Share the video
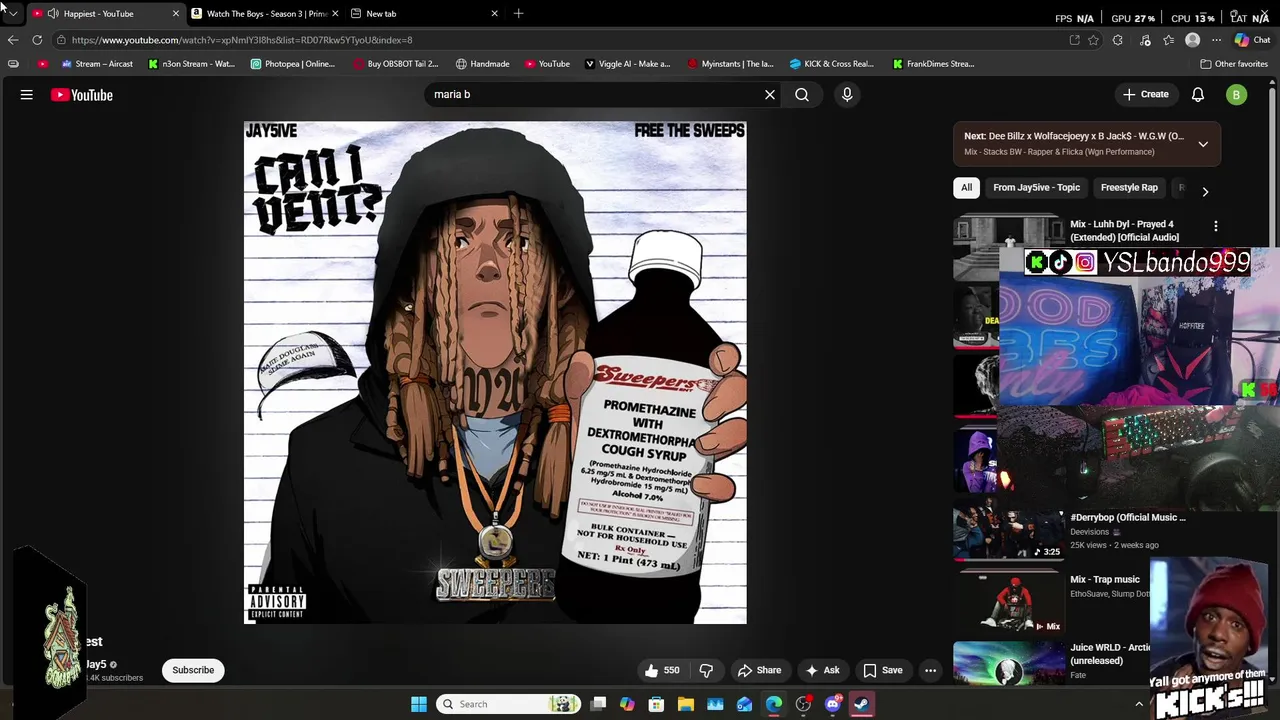This screenshot has width=1280, height=720. [759, 670]
